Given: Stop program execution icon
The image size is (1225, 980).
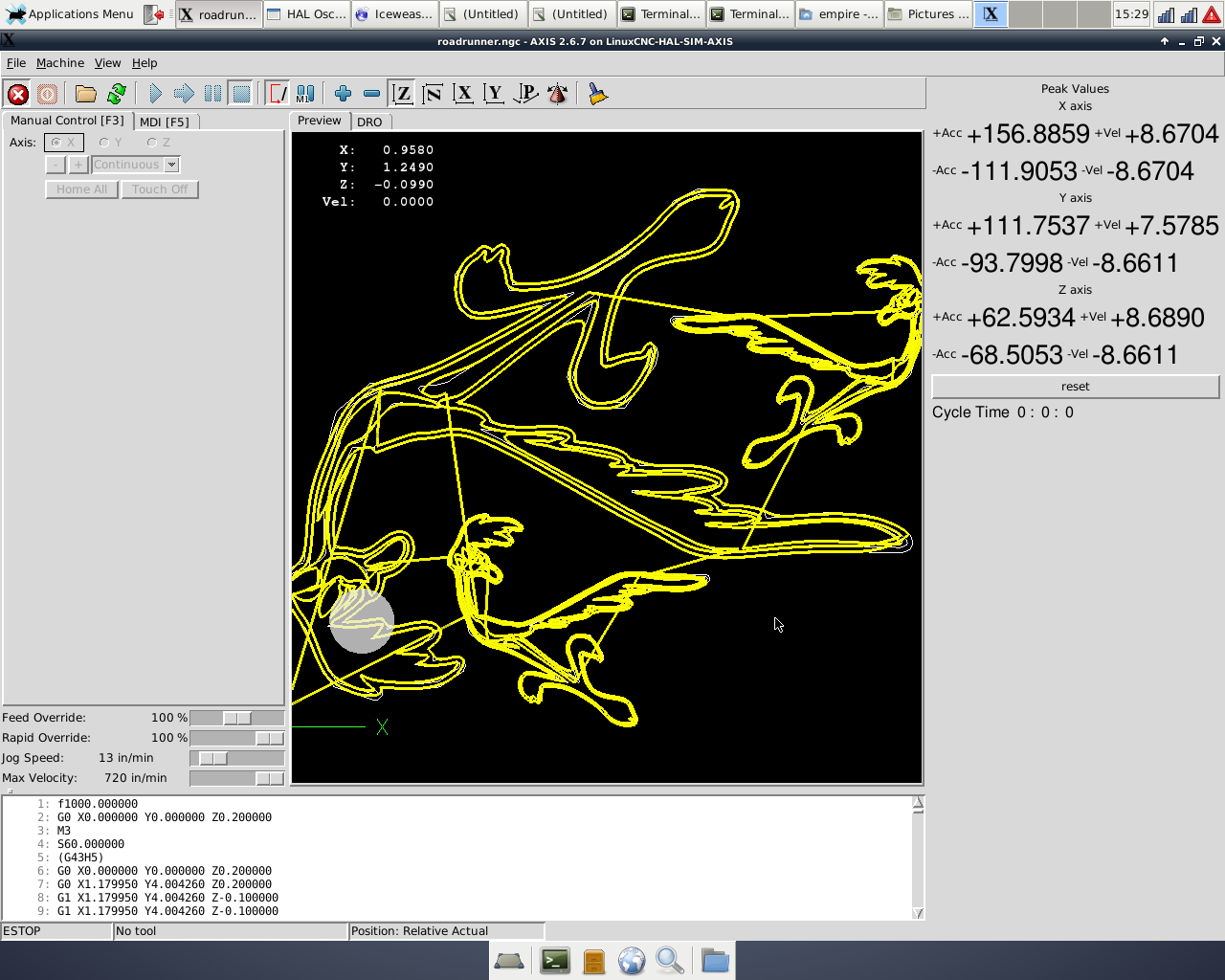Looking at the screenshot, I should [241, 94].
